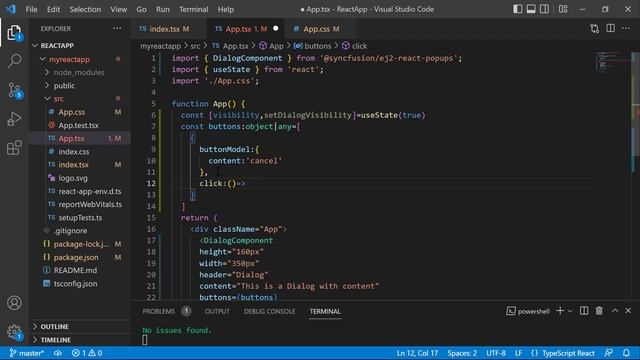Click Explorer views and more actions ellipsis
640x360 pixels.
click(x=117, y=29)
